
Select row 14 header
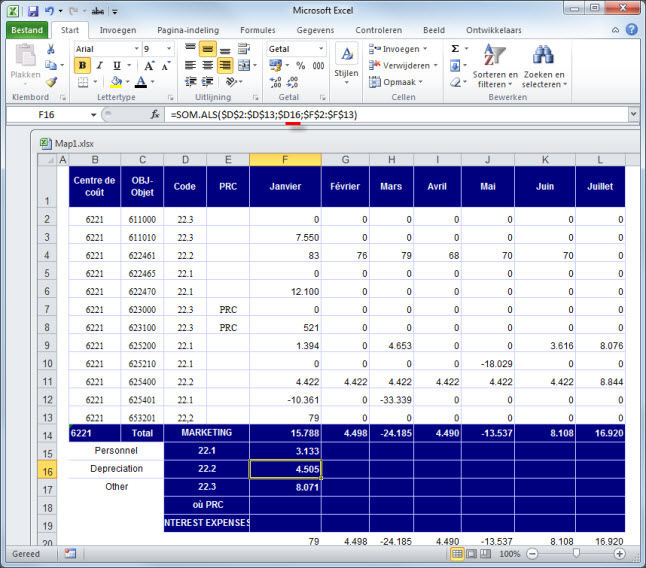click(x=47, y=435)
